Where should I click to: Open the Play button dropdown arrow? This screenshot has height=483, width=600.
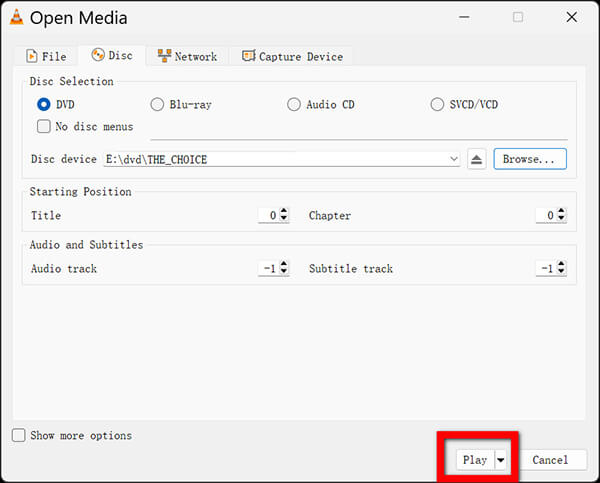pyautogui.click(x=501, y=460)
